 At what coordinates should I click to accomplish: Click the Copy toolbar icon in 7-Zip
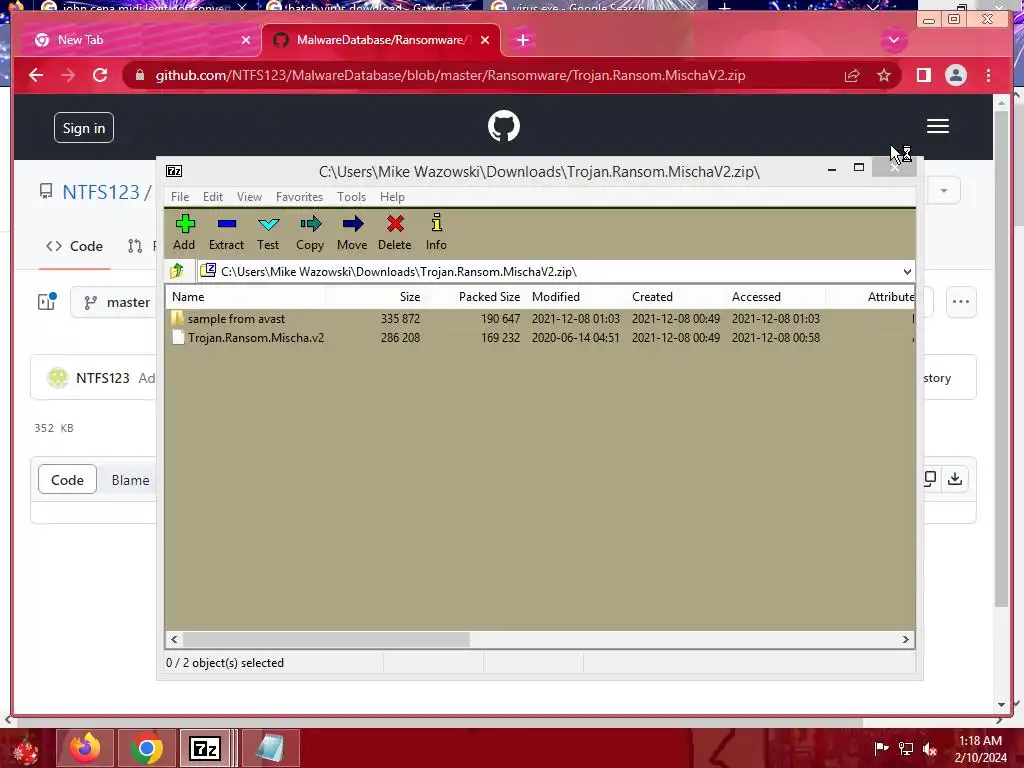point(310,232)
